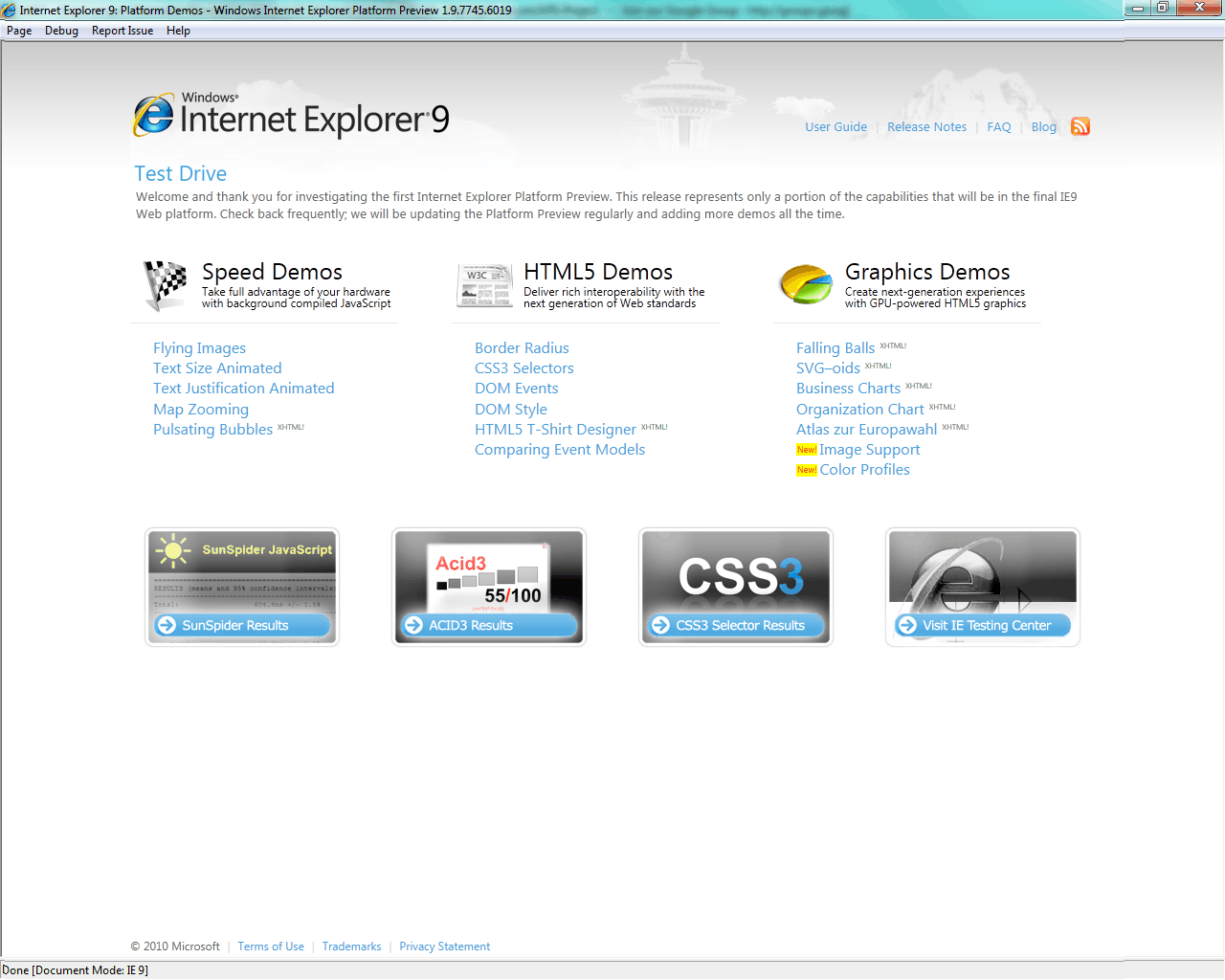The image size is (1225, 980).
Task: Open the Report Issue menu
Action: point(122,31)
